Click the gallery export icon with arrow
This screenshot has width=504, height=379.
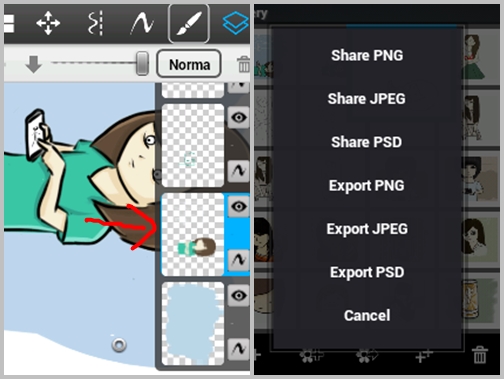tap(367, 356)
